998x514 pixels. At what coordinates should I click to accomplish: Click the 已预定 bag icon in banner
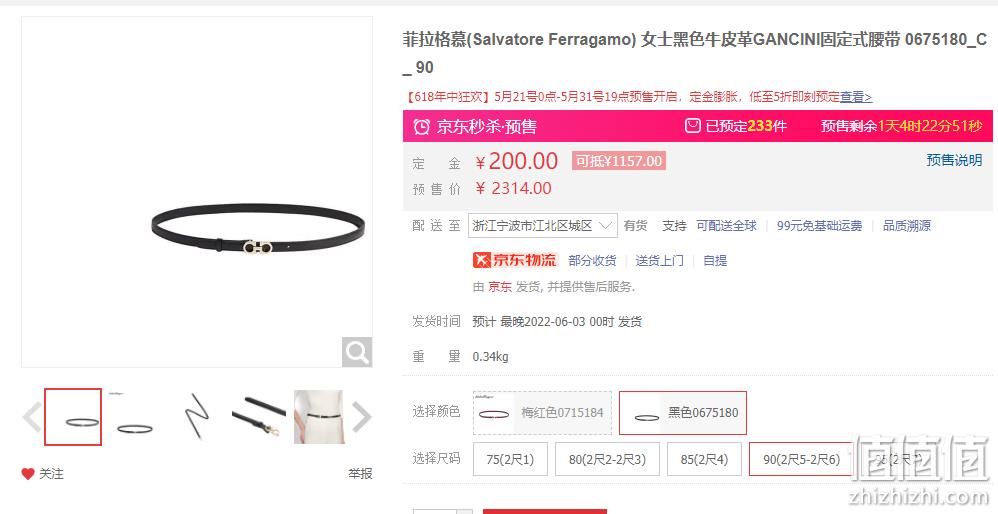[692, 126]
